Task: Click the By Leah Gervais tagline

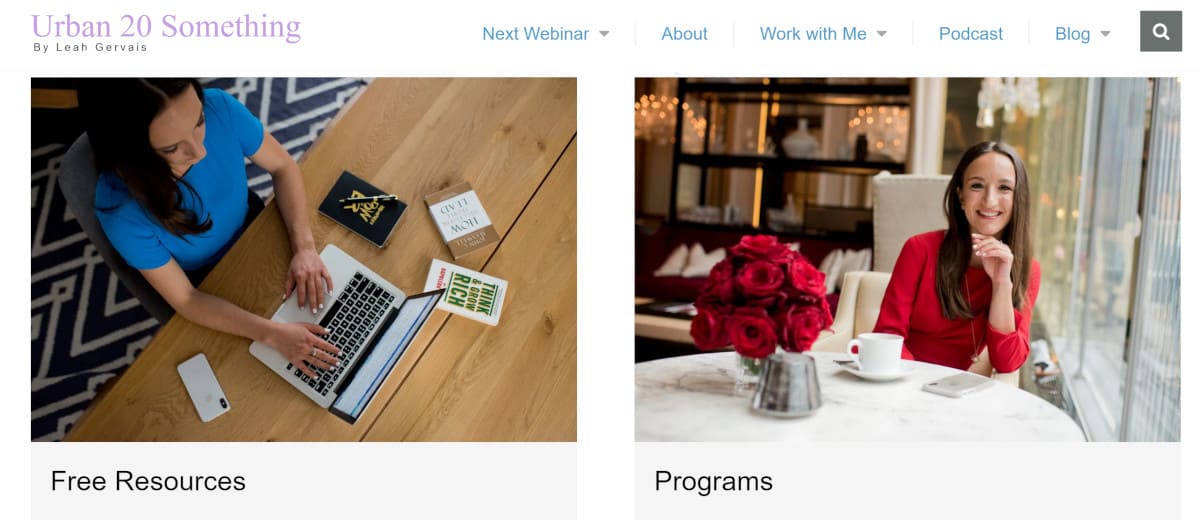Action: point(90,47)
